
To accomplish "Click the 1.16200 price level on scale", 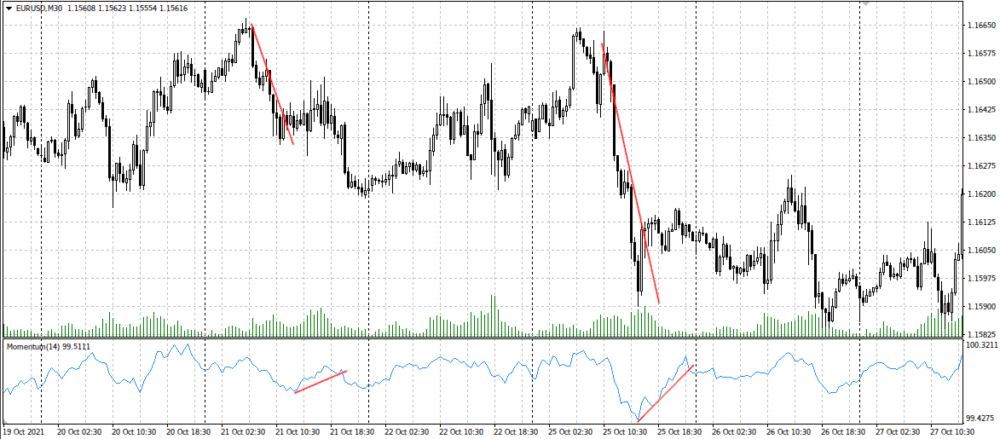I will click(979, 193).
